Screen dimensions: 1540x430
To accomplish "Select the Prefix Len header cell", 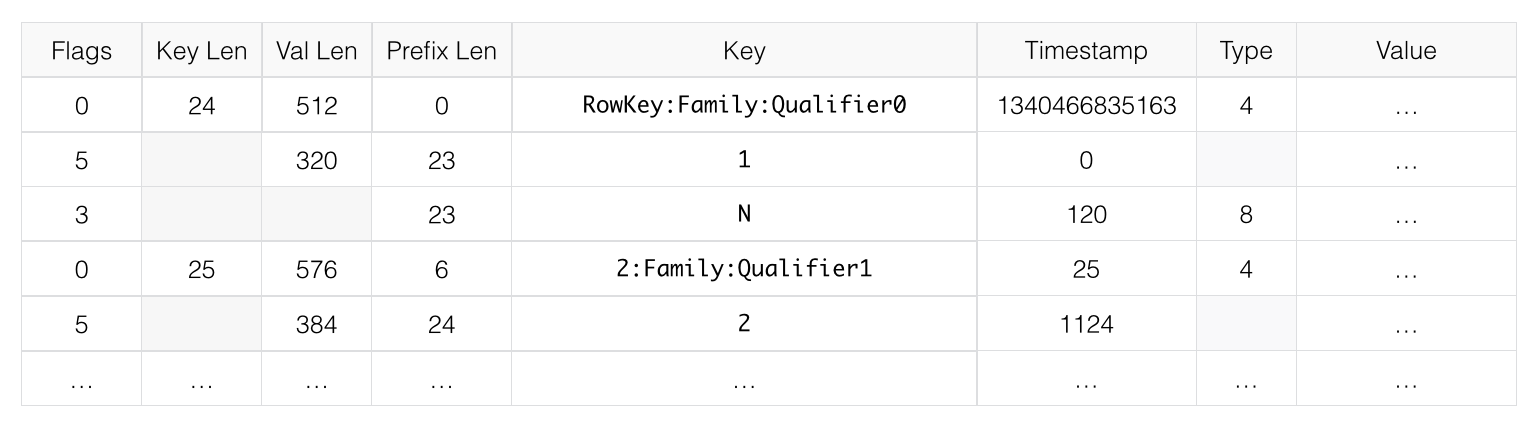I will tap(441, 51).
